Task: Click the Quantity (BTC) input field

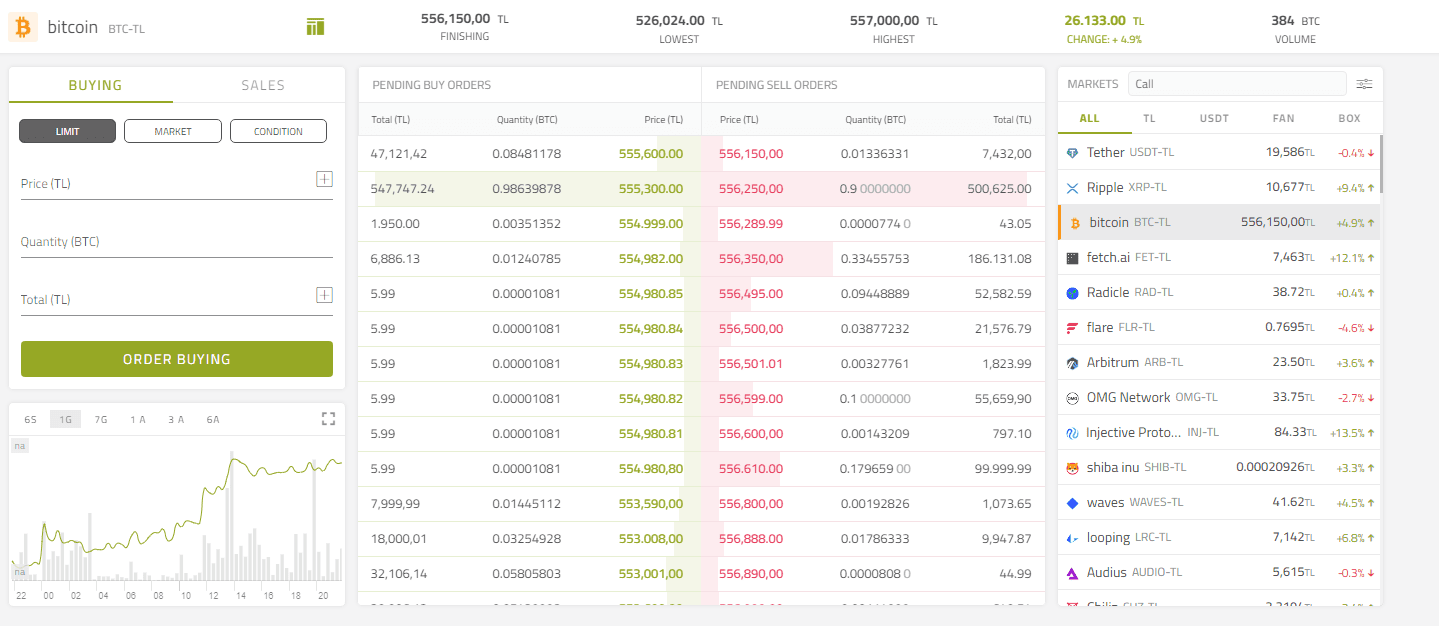Action: click(x=177, y=241)
